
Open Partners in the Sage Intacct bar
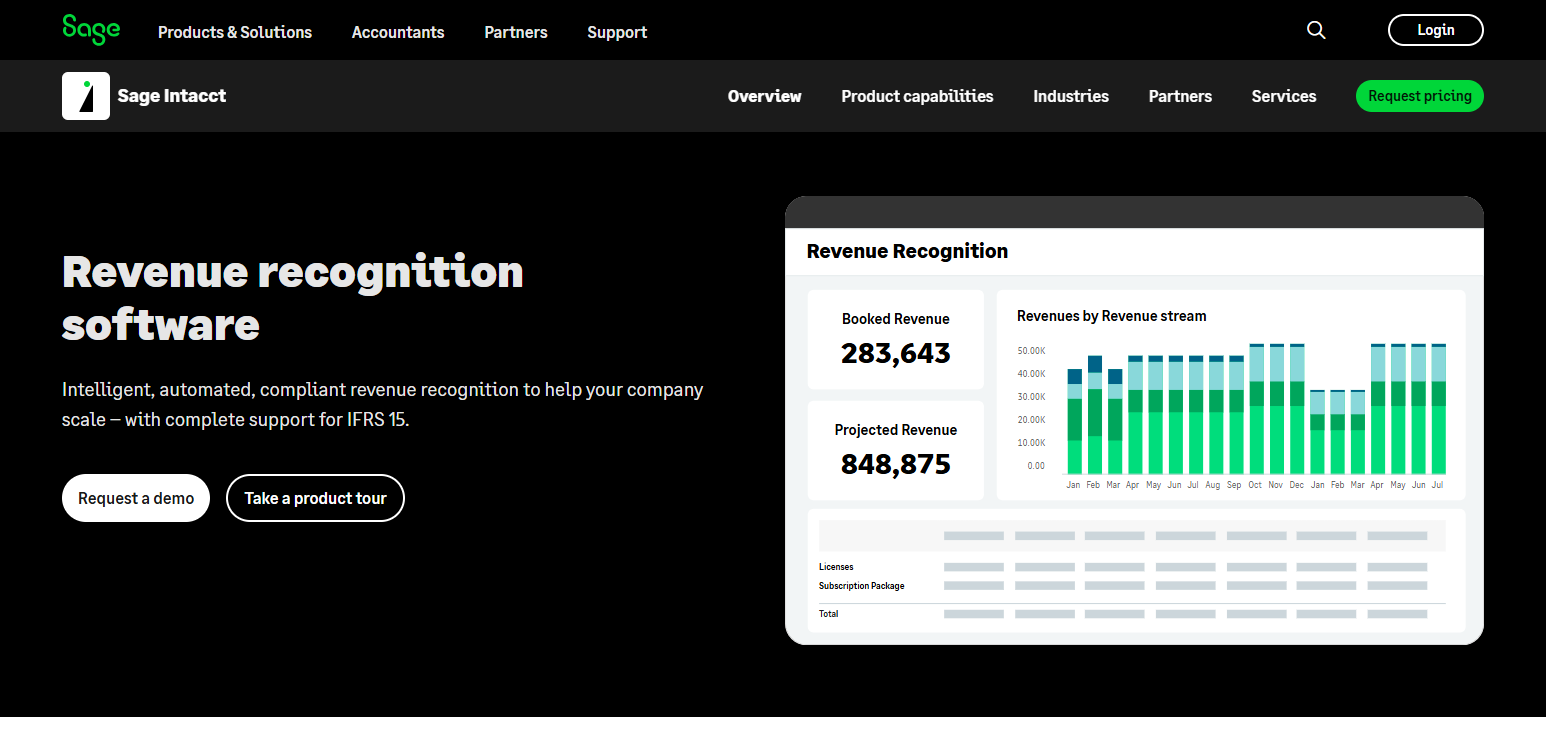click(x=1180, y=96)
